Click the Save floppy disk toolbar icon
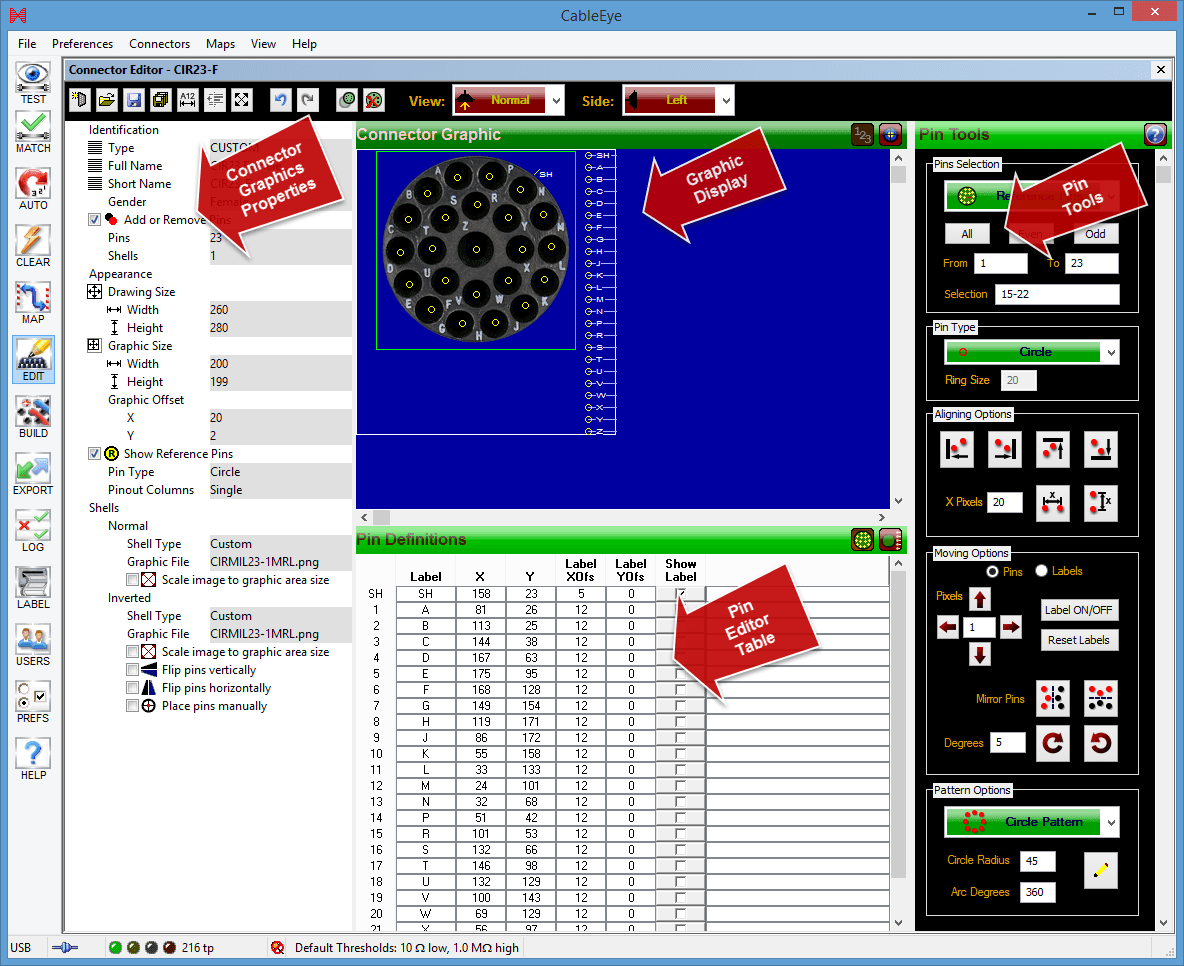Screen dimensions: 1184x966 (133, 100)
